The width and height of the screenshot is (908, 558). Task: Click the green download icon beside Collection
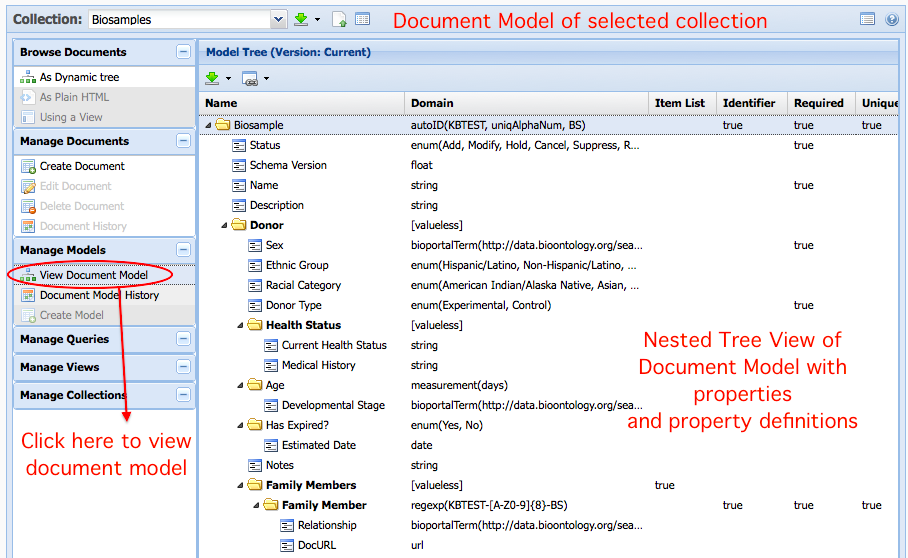click(x=301, y=19)
